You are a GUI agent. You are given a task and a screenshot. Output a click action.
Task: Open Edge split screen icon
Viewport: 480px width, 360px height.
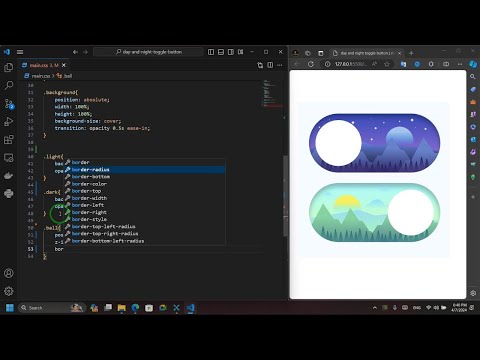tap(446, 64)
